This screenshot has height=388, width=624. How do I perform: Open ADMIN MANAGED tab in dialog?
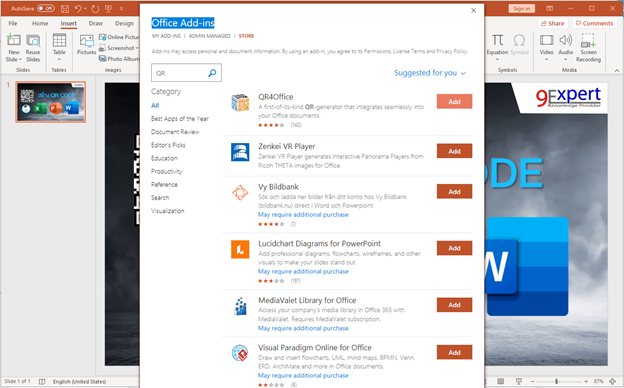(x=210, y=36)
